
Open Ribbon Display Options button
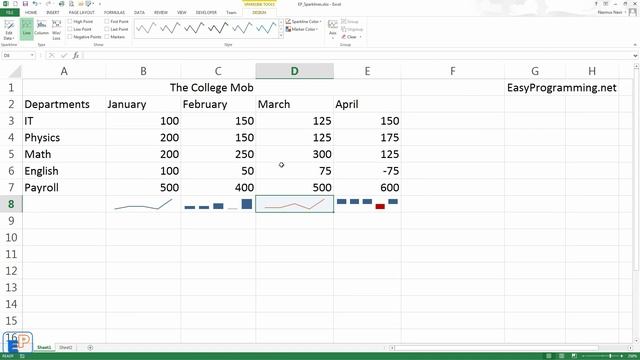point(606,4)
